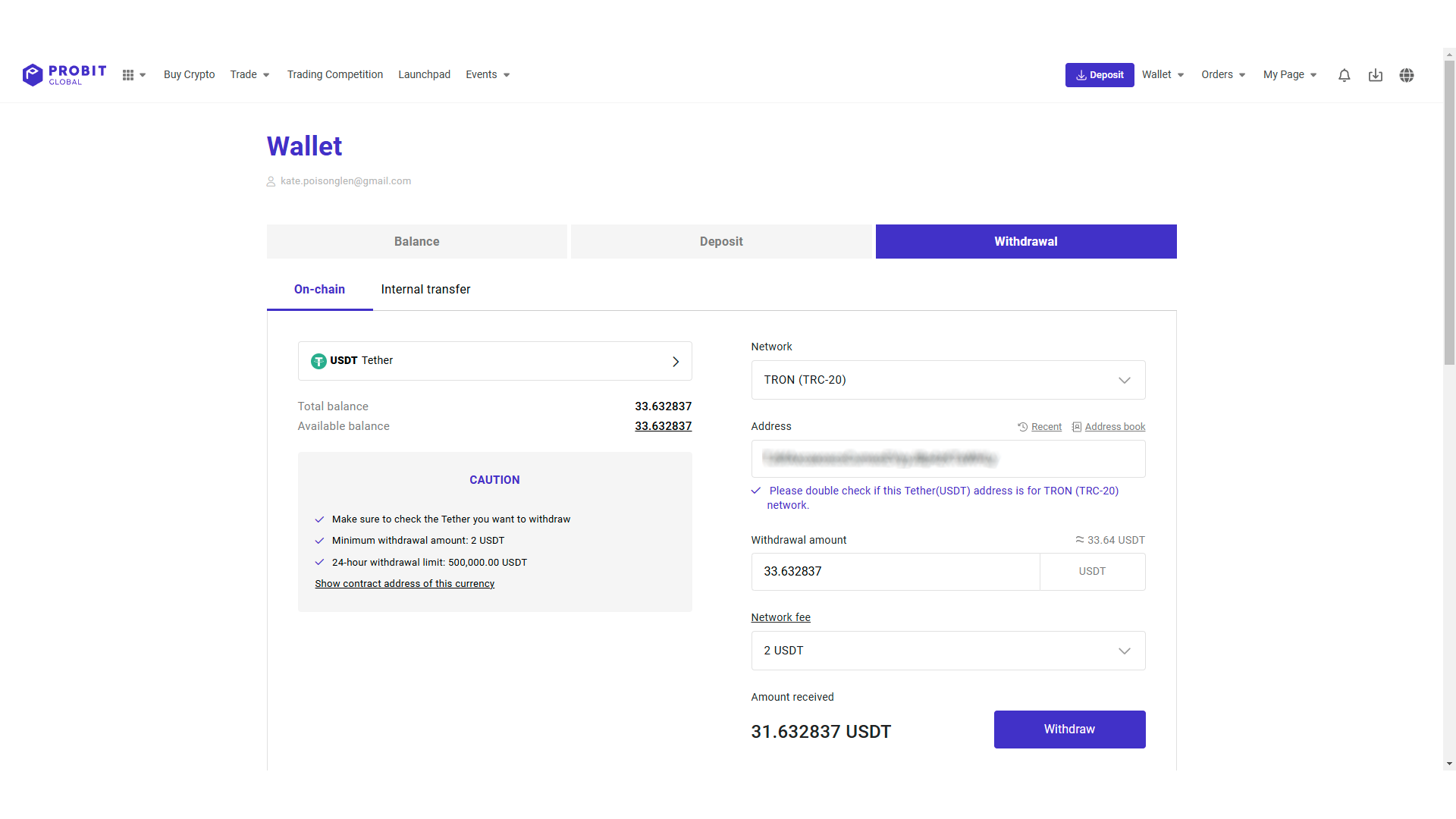Image resolution: width=1456 pixels, height=819 pixels.
Task: Show contract address of this currency
Action: click(x=404, y=584)
